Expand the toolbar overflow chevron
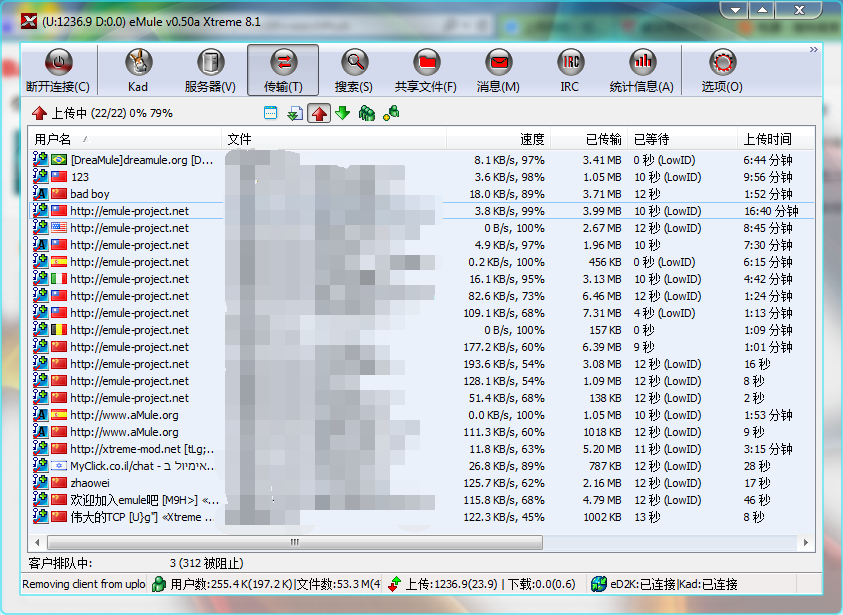843x615 pixels. point(813,49)
